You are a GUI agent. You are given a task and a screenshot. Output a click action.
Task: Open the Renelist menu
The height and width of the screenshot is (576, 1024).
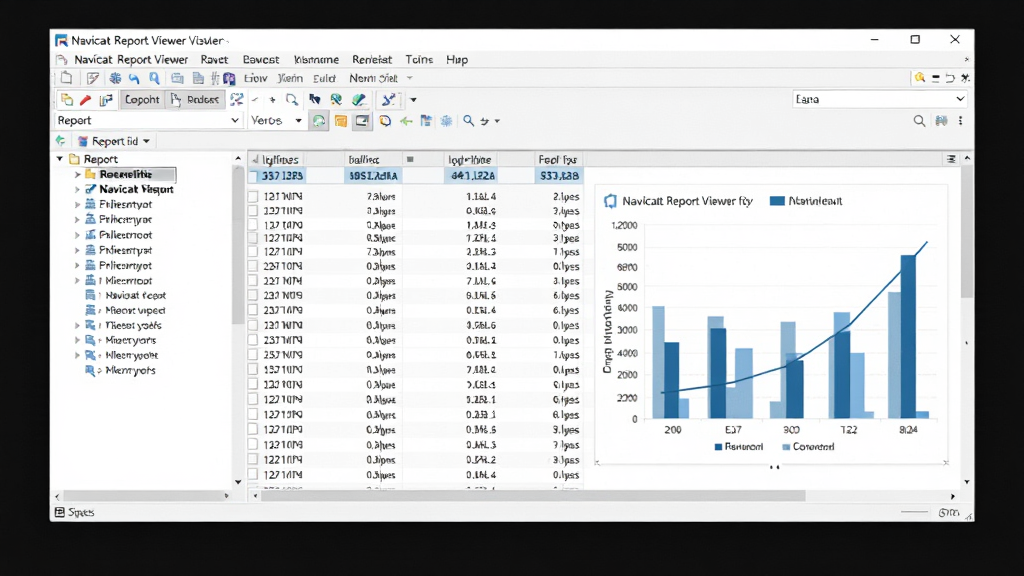tap(372, 59)
